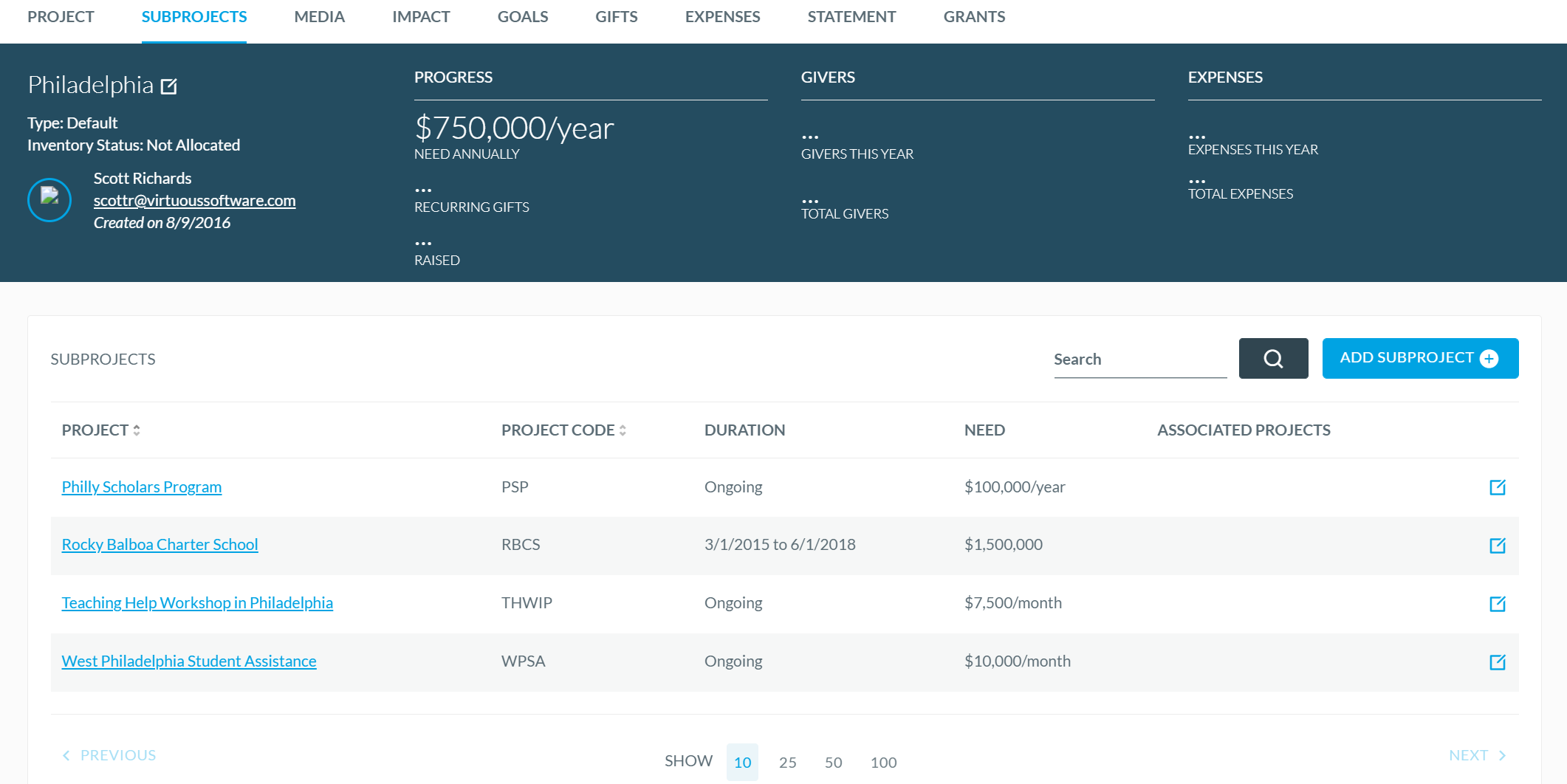Click the RAISED label
Screen dimensions: 1567x784
tap(437, 261)
